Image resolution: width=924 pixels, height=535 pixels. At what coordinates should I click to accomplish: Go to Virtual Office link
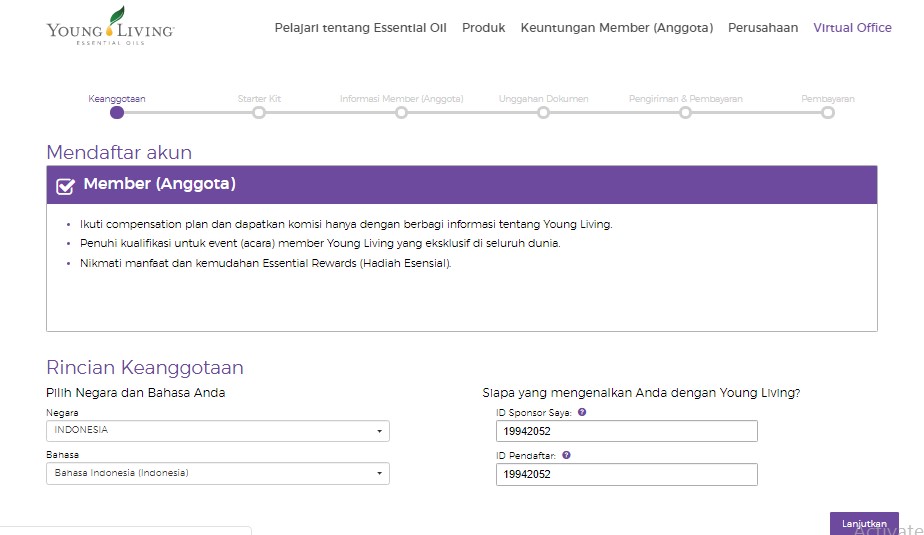tap(853, 28)
